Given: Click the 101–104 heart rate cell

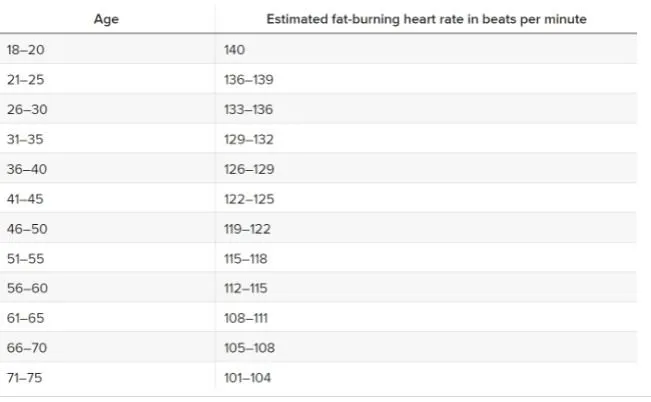Looking at the screenshot, I should tap(246, 378).
